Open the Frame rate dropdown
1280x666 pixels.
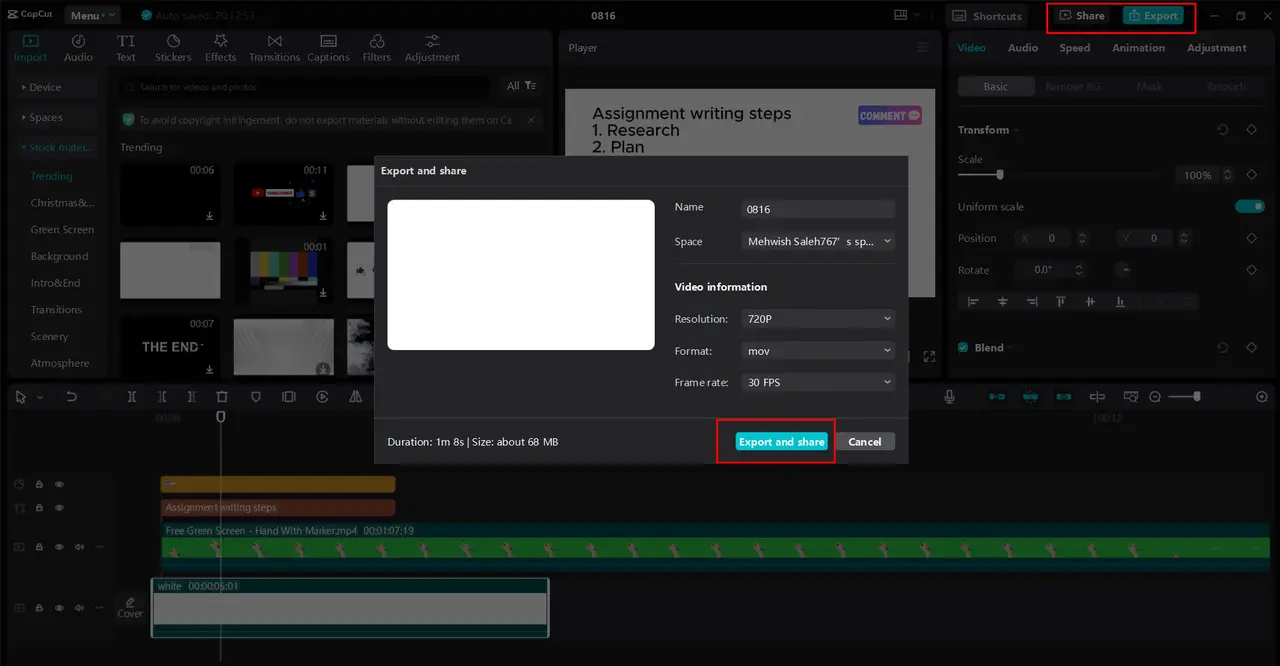coord(818,381)
